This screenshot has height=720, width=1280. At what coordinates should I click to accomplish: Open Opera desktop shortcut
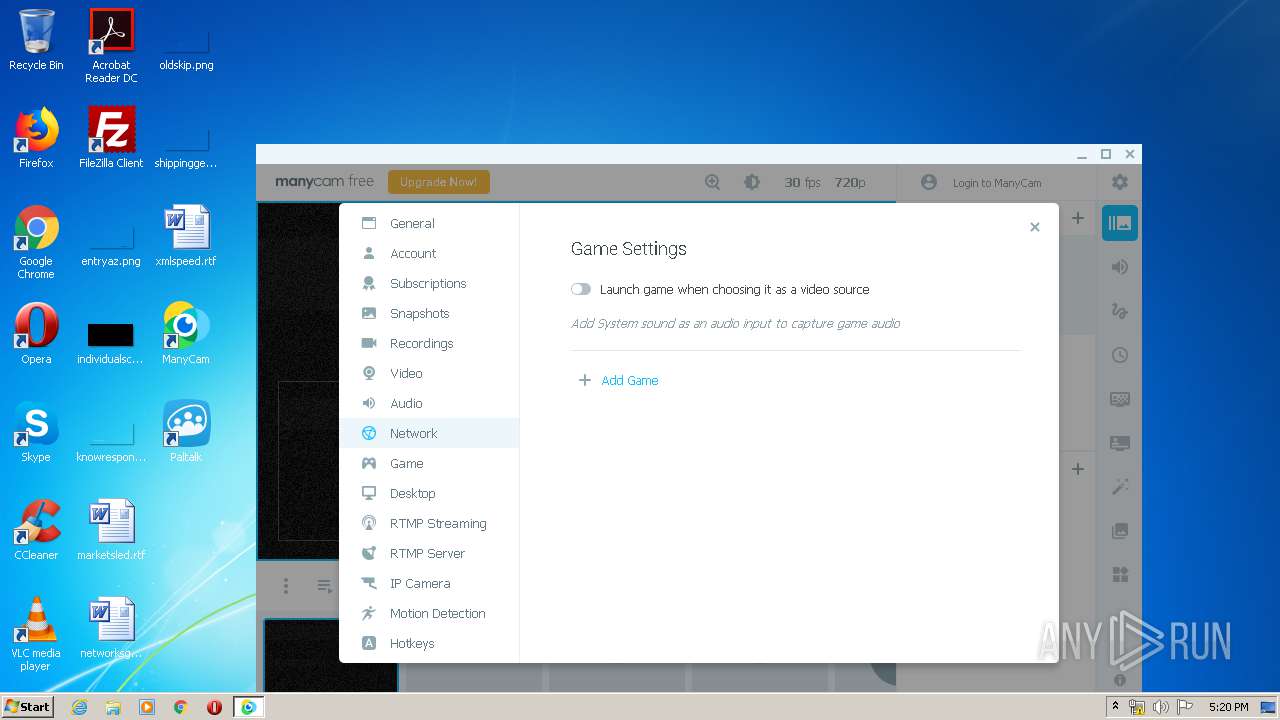36,334
